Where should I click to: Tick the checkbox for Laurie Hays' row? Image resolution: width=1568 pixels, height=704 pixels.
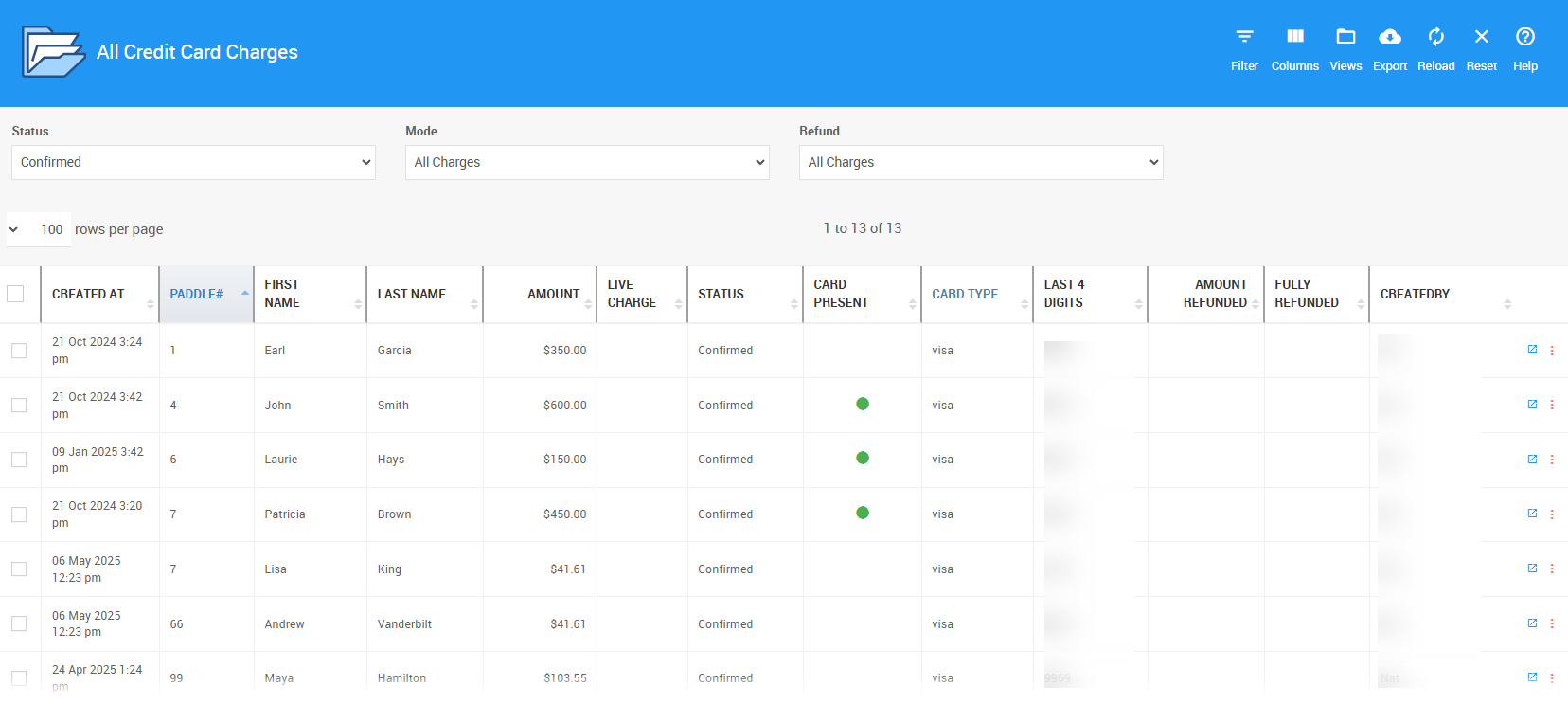(x=19, y=460)
